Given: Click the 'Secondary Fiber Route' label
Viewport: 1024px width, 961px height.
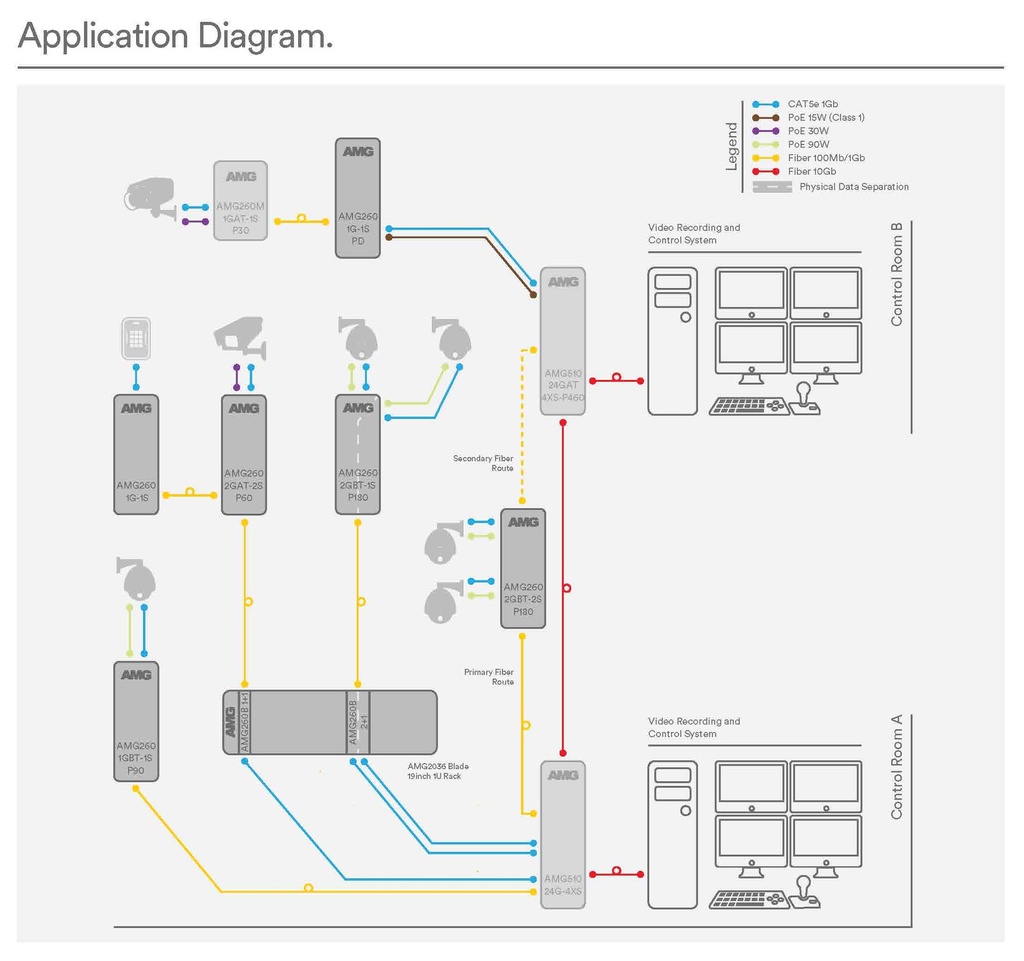Looking at the screenshot, I should point(483,463).
